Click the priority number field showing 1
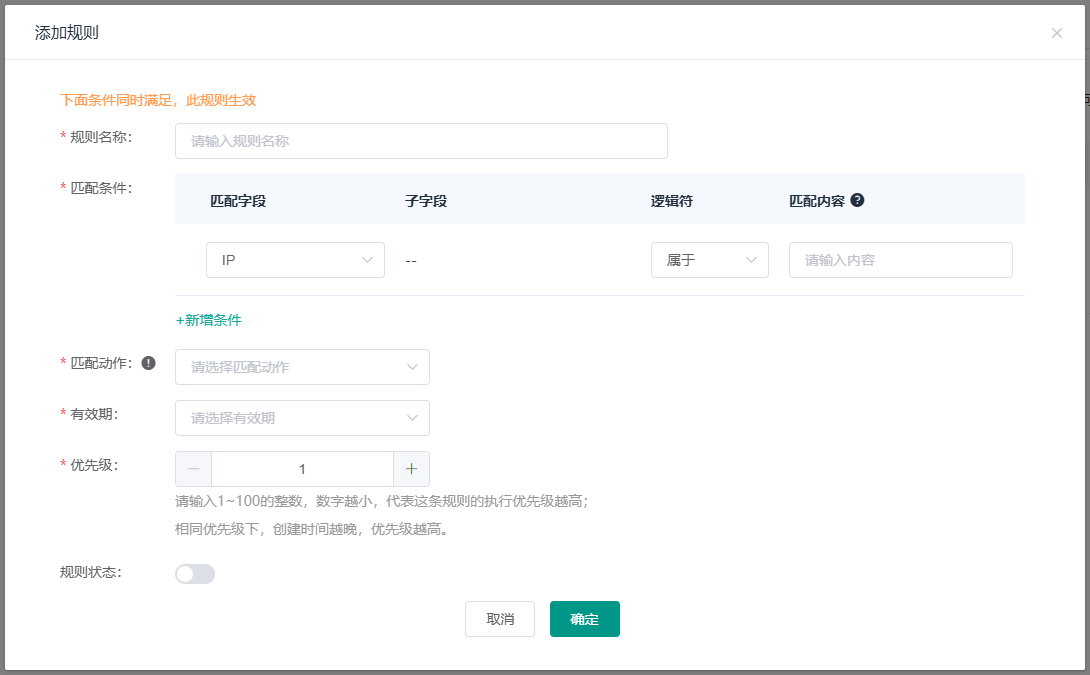The image size is (1090, 675). pos(302,469)
